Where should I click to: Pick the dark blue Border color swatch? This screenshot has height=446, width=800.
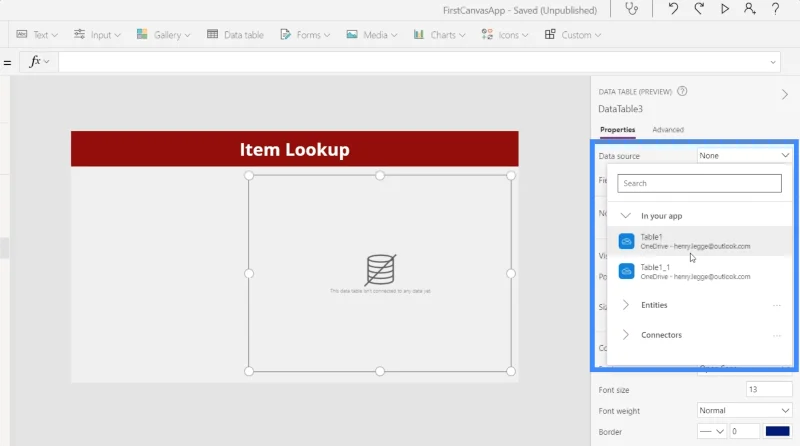click(778, 431)
